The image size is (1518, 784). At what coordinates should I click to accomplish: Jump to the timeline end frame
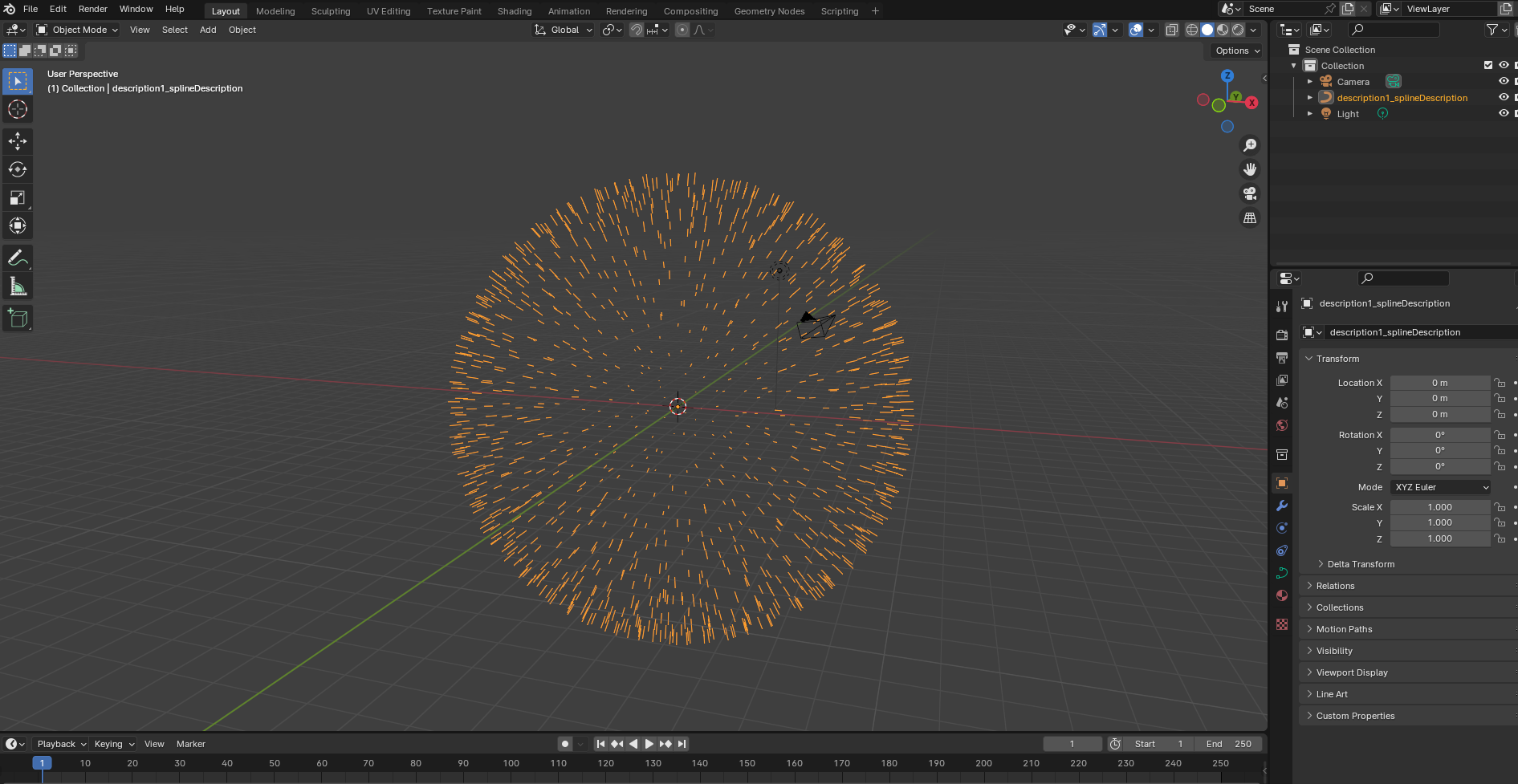coord(682,744)
